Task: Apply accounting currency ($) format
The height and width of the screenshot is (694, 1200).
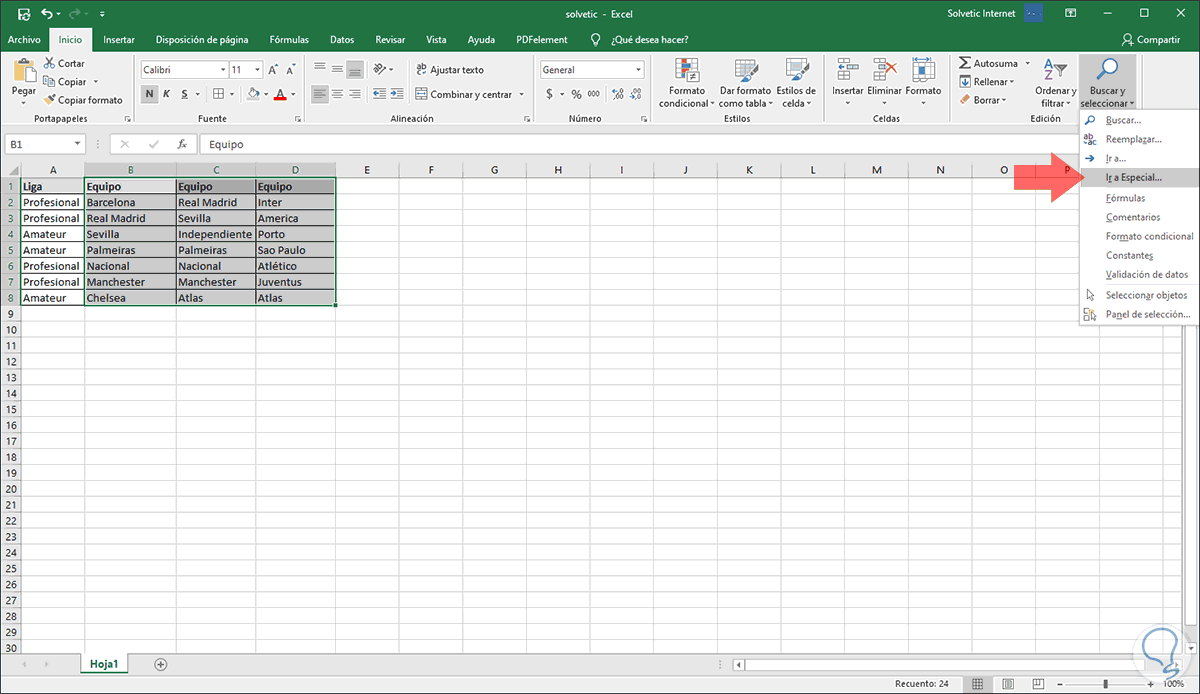Action: point(549,94)
